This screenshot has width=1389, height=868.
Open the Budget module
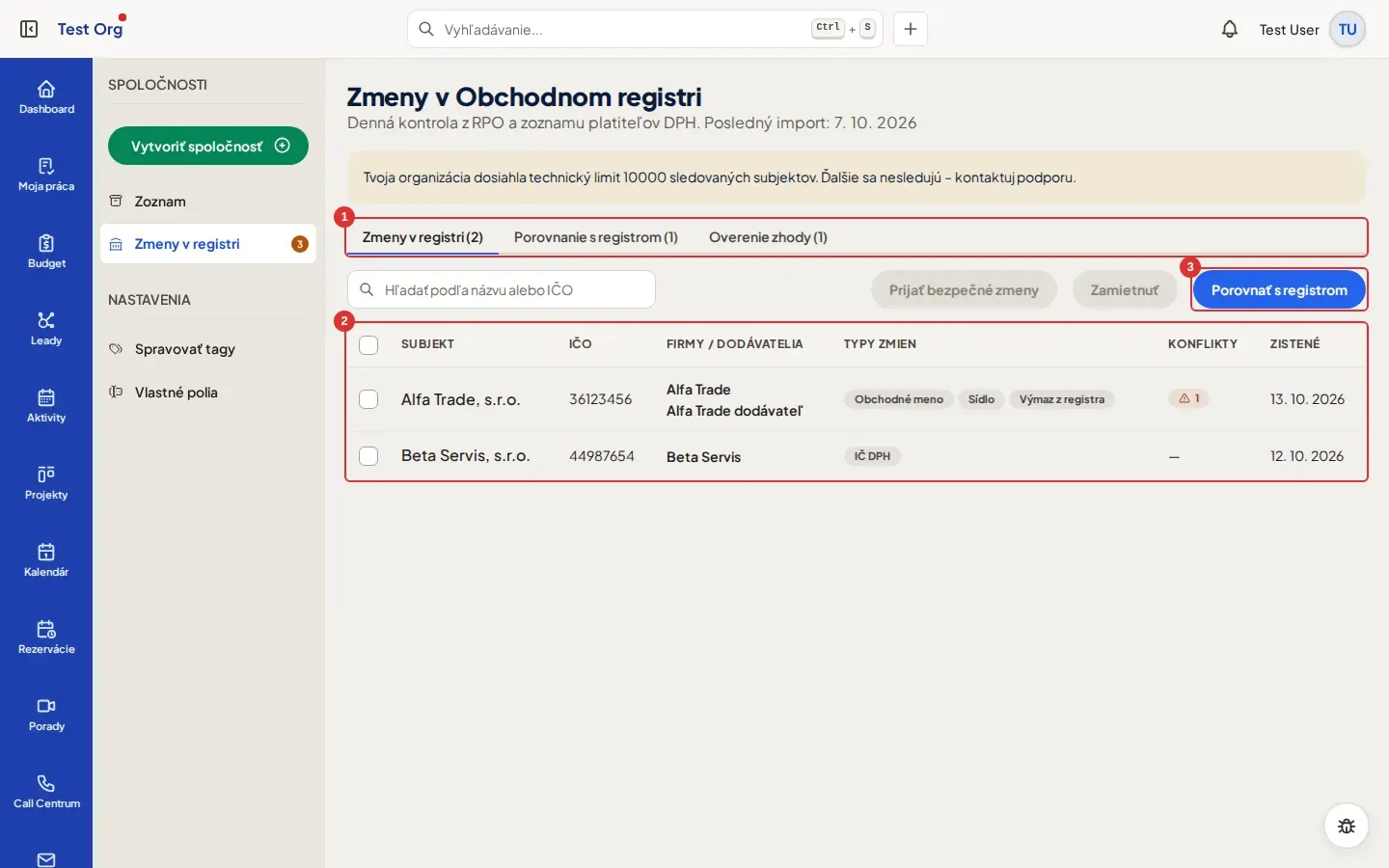pos(46,252)
